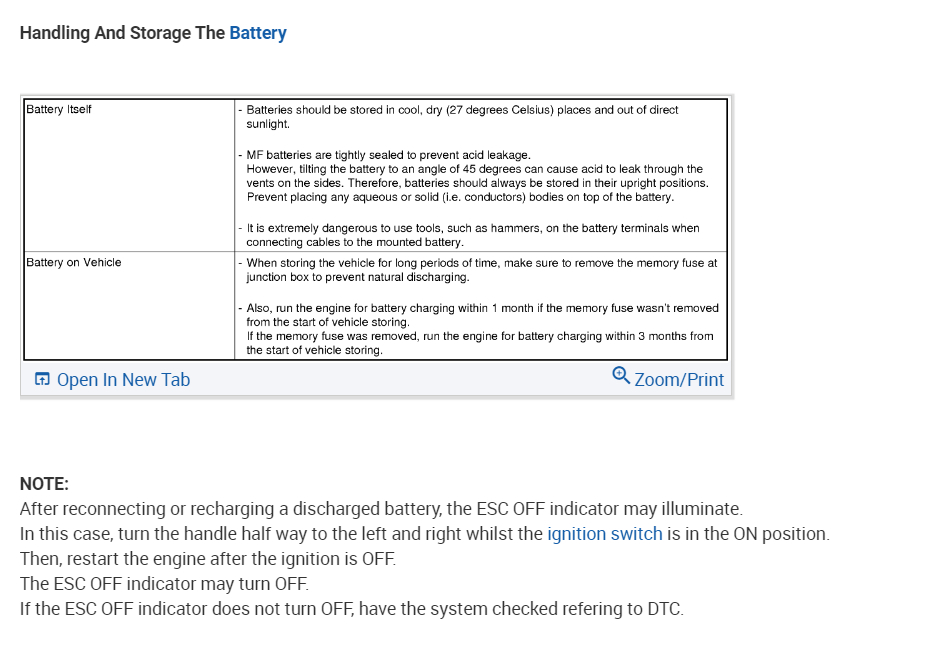This screenshot has height=648, width=933.
Task: Click the MF batteries tightly sealed text
Action: coord(388,155)
